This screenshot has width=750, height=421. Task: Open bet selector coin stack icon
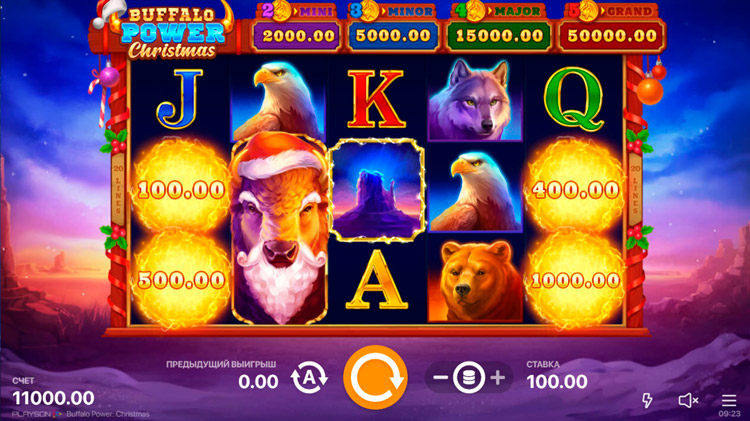[469, 378]
